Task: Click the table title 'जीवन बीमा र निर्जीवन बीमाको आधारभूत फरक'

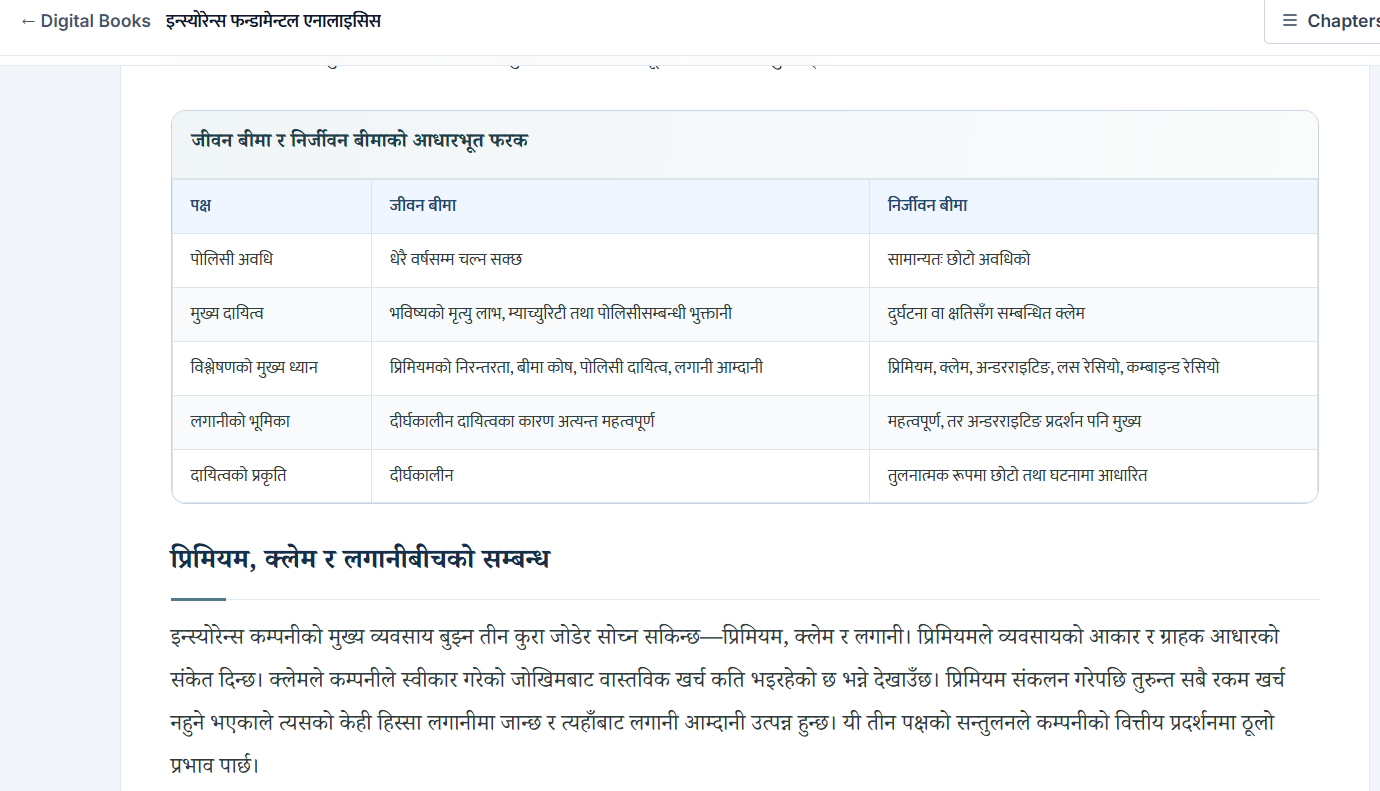Action: [359, 141]
